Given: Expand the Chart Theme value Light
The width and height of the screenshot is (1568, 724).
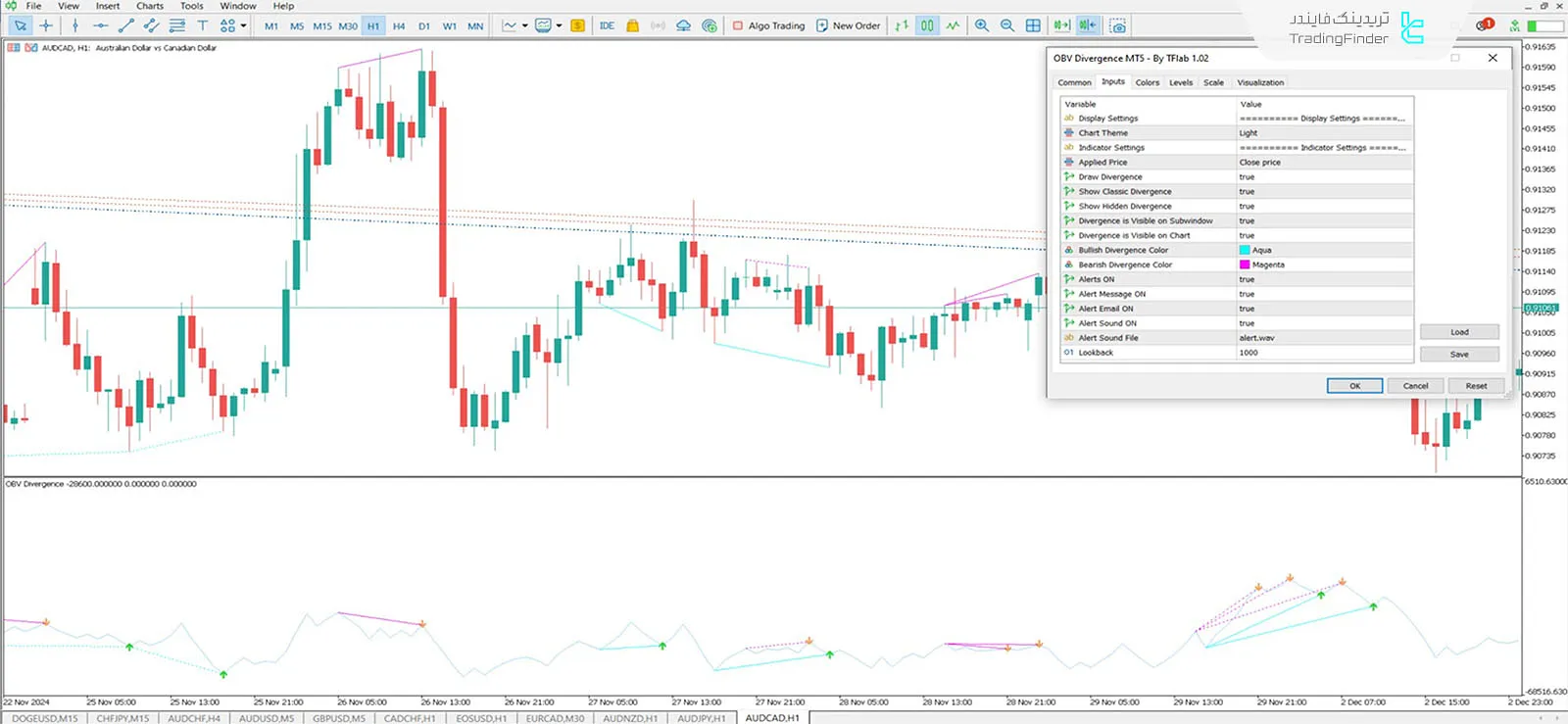Looking at the screenshot, I should 1323,133.
